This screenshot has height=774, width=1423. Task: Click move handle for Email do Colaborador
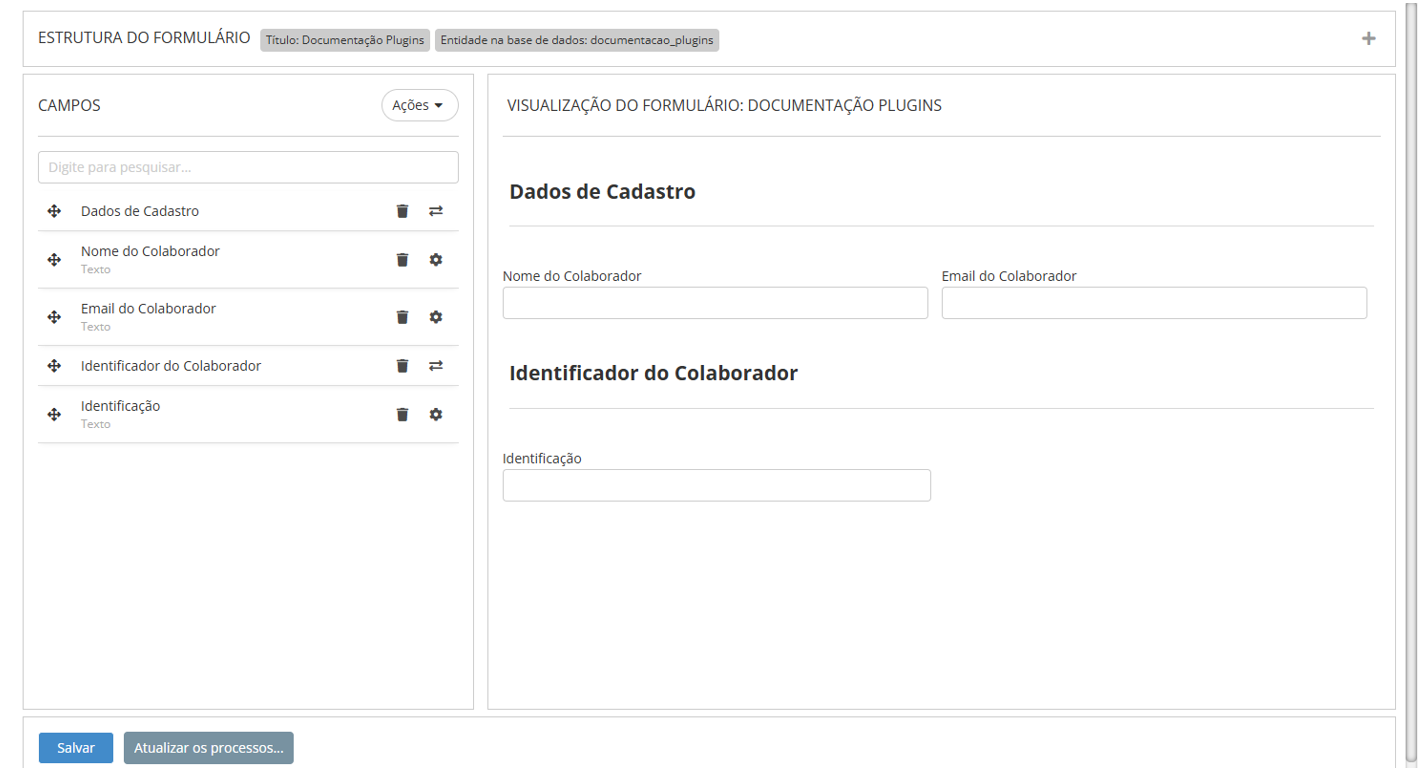pos(55,317)
